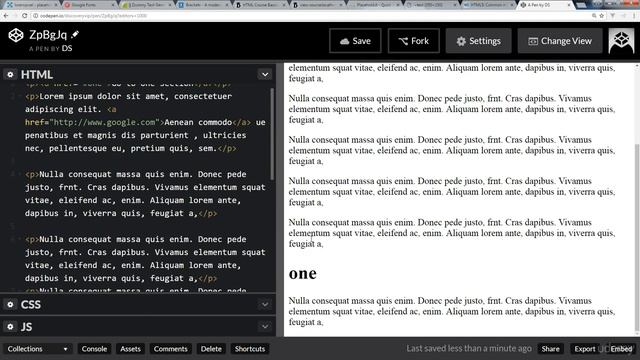Image resolution: width=640 pixels, height=360 pixels.
Task: Switch to the Google Forms tab
Action: tap(89, 5)
